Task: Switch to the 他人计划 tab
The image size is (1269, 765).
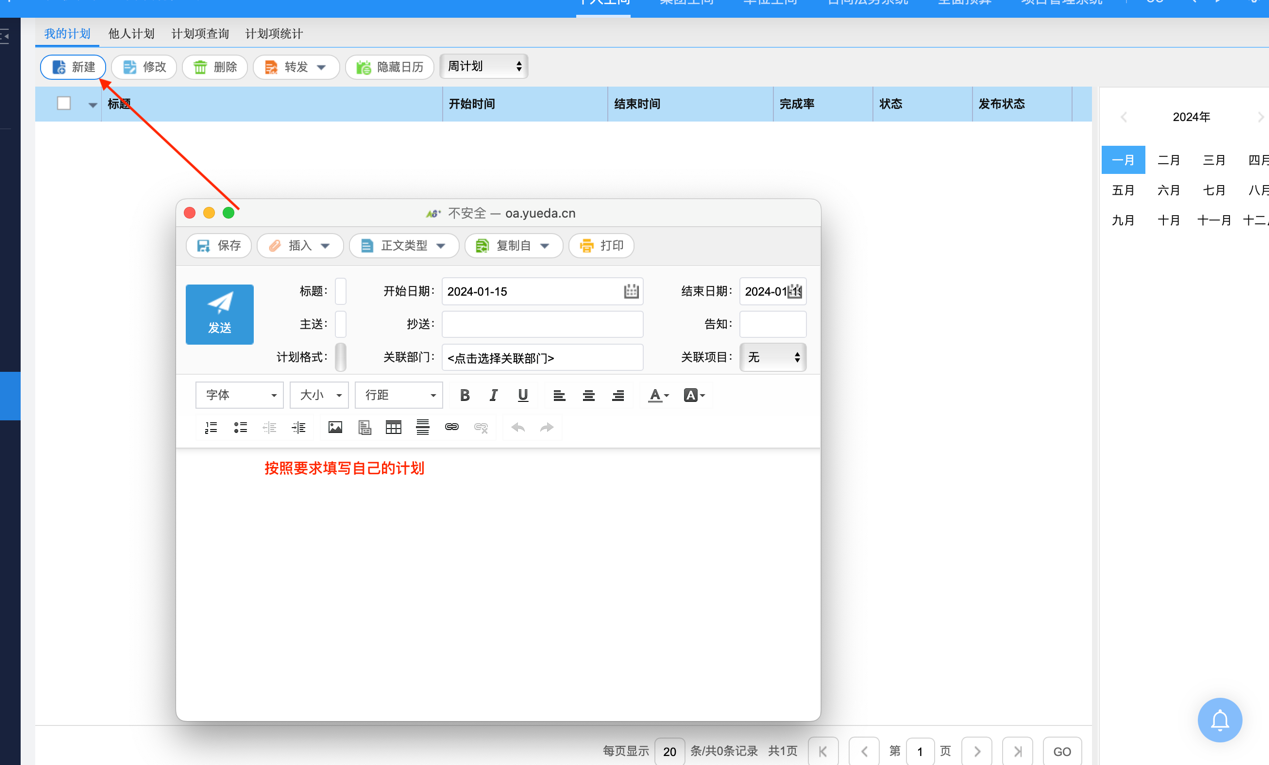Action: coord(131,33)
